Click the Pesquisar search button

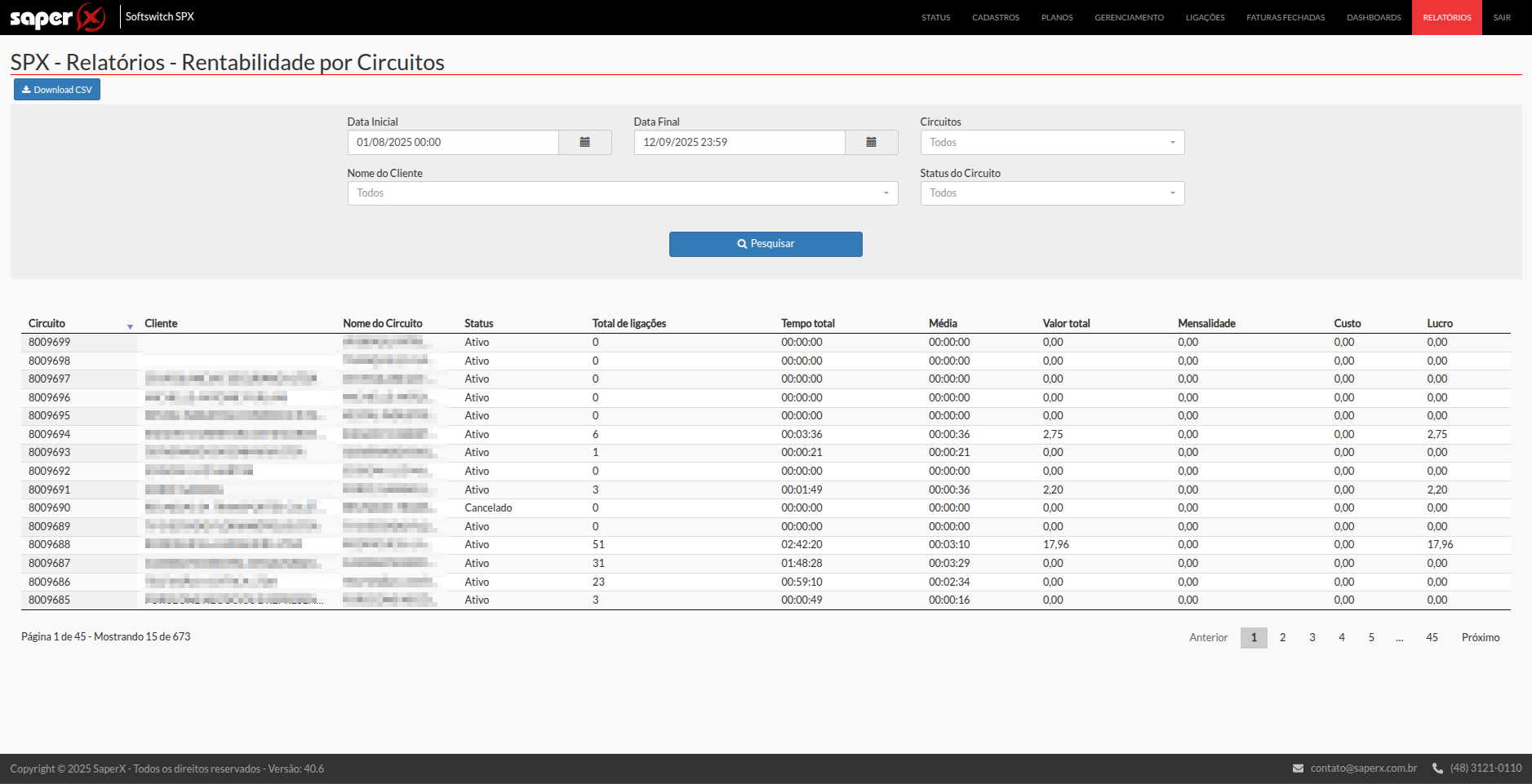[x=766, y=244]
